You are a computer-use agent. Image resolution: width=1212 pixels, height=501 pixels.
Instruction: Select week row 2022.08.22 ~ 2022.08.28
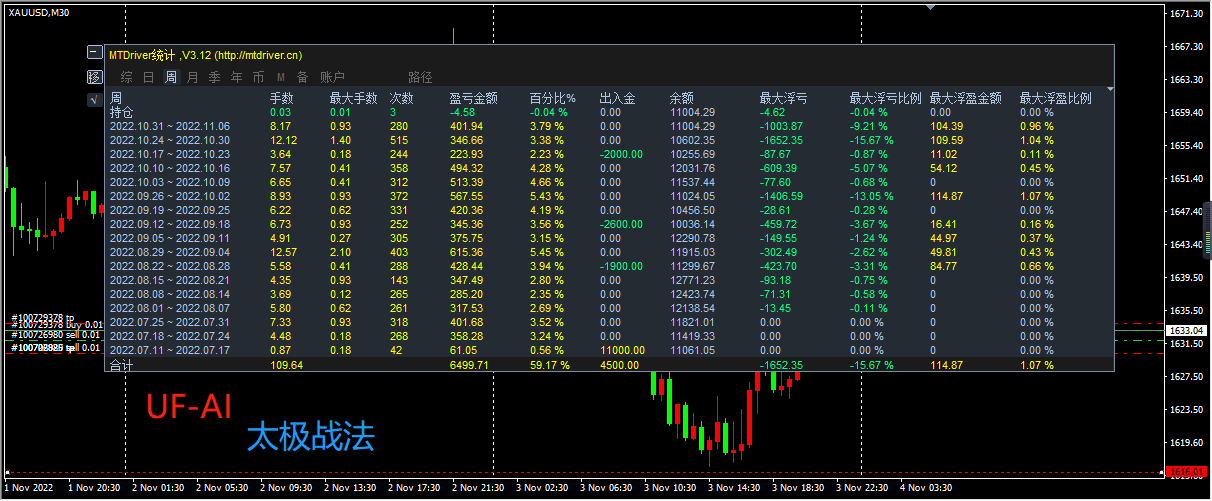tap(170, 267)
